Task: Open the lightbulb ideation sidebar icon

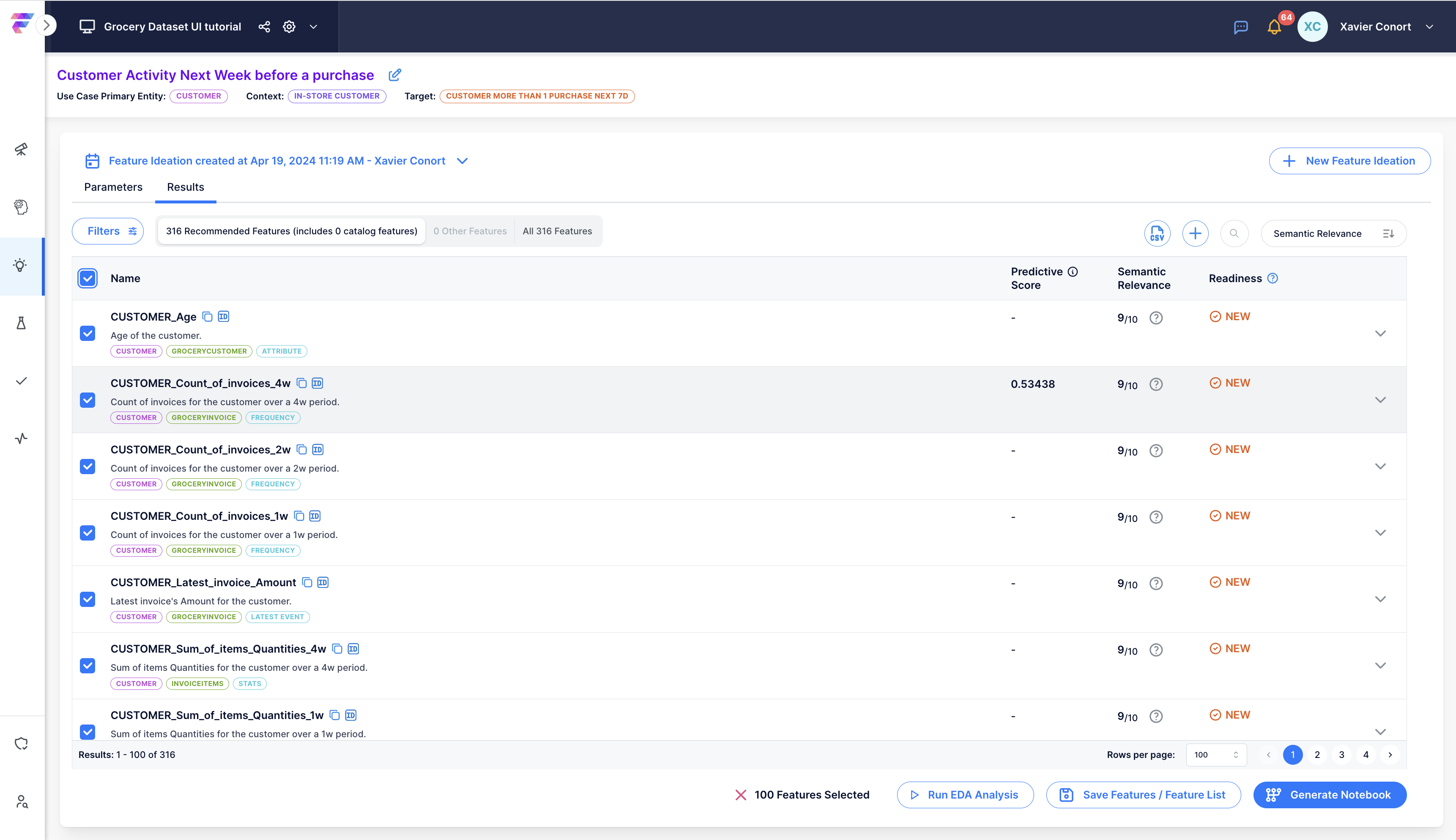Action: [x=21, y=265]
